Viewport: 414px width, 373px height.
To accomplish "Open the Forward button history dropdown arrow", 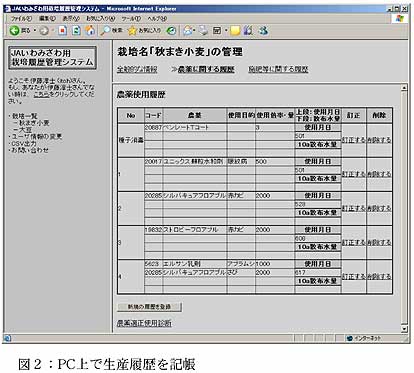I will click(x=53, y=31).
